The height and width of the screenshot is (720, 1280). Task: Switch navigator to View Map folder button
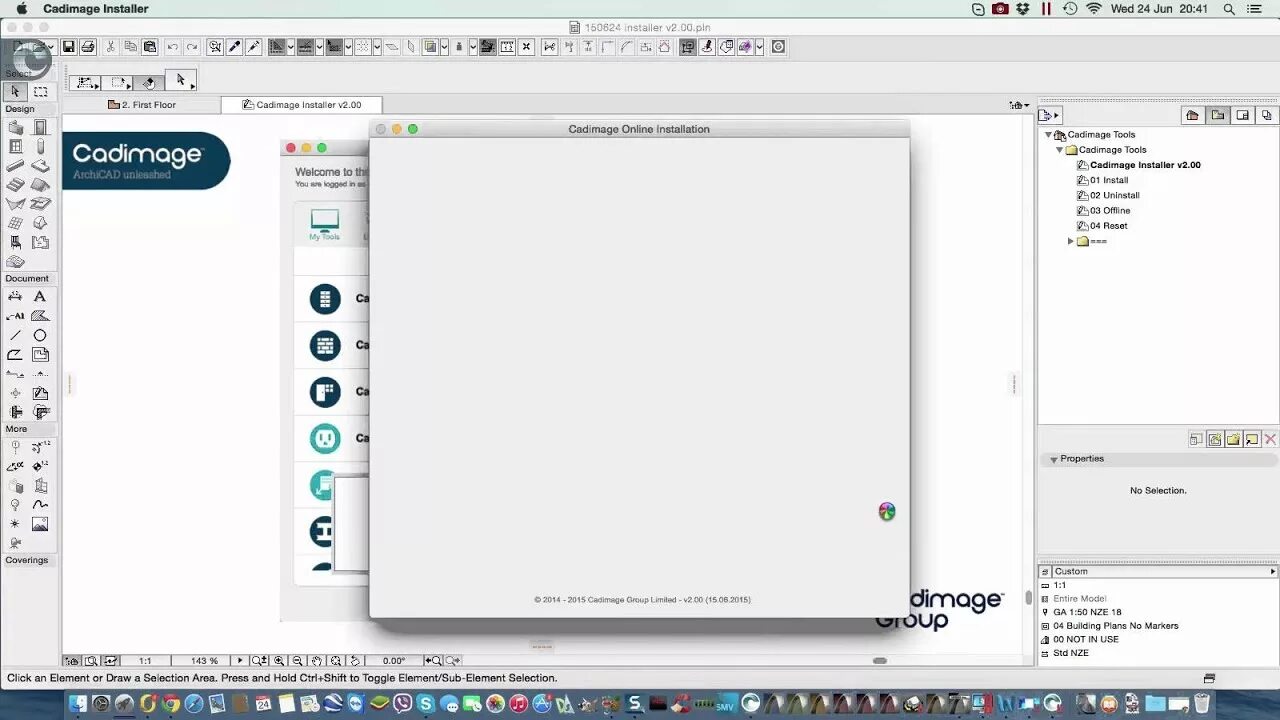(1217, 115)
